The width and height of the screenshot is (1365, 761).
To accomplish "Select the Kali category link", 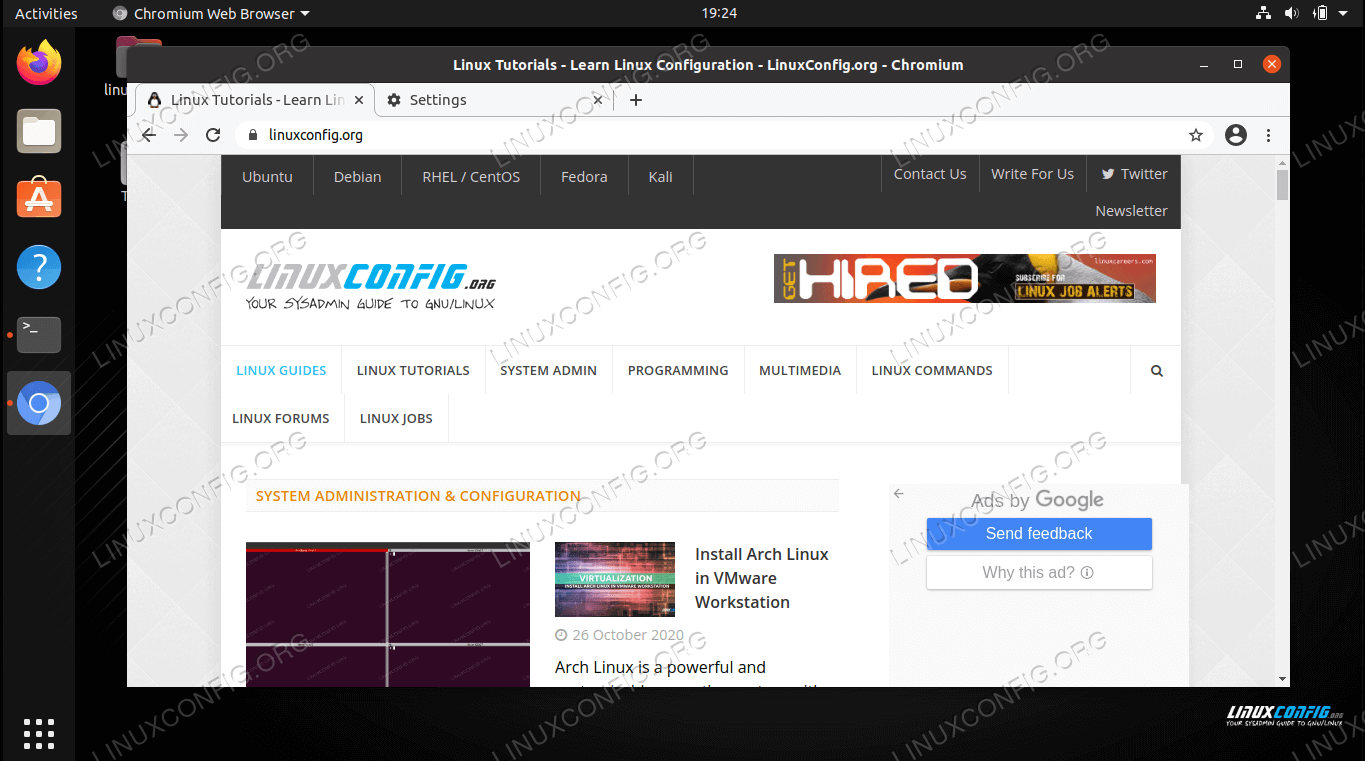I will [x=660, y=177].
